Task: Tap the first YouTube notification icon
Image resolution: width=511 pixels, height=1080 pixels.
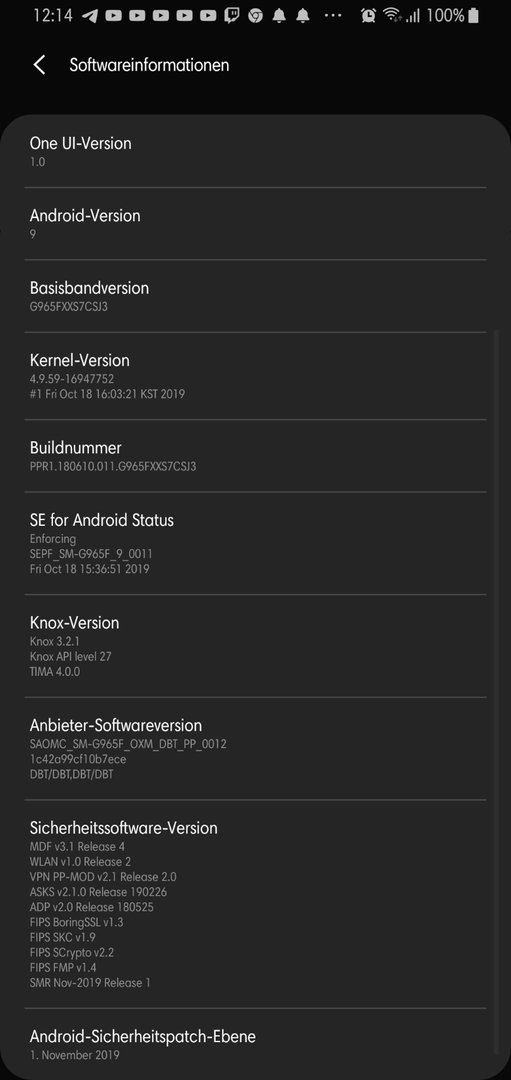Action: (x=114, y=15)
